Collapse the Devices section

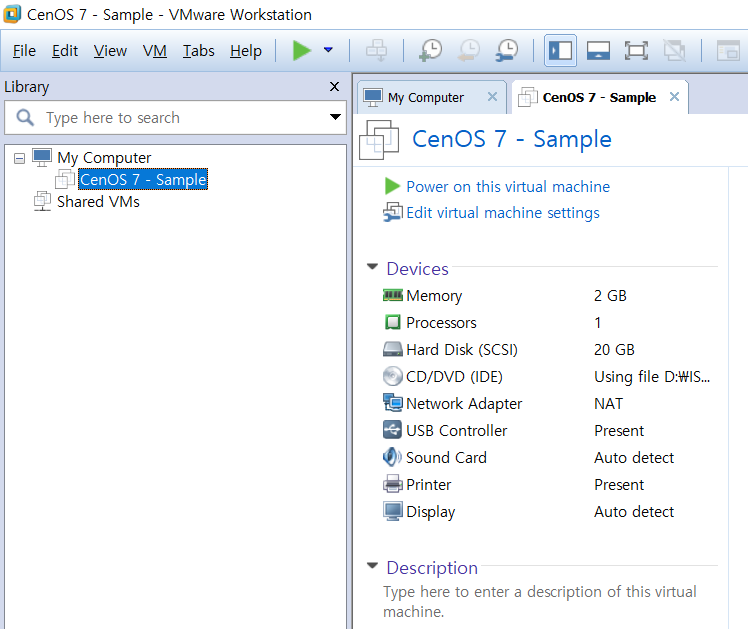click(372, 267)
